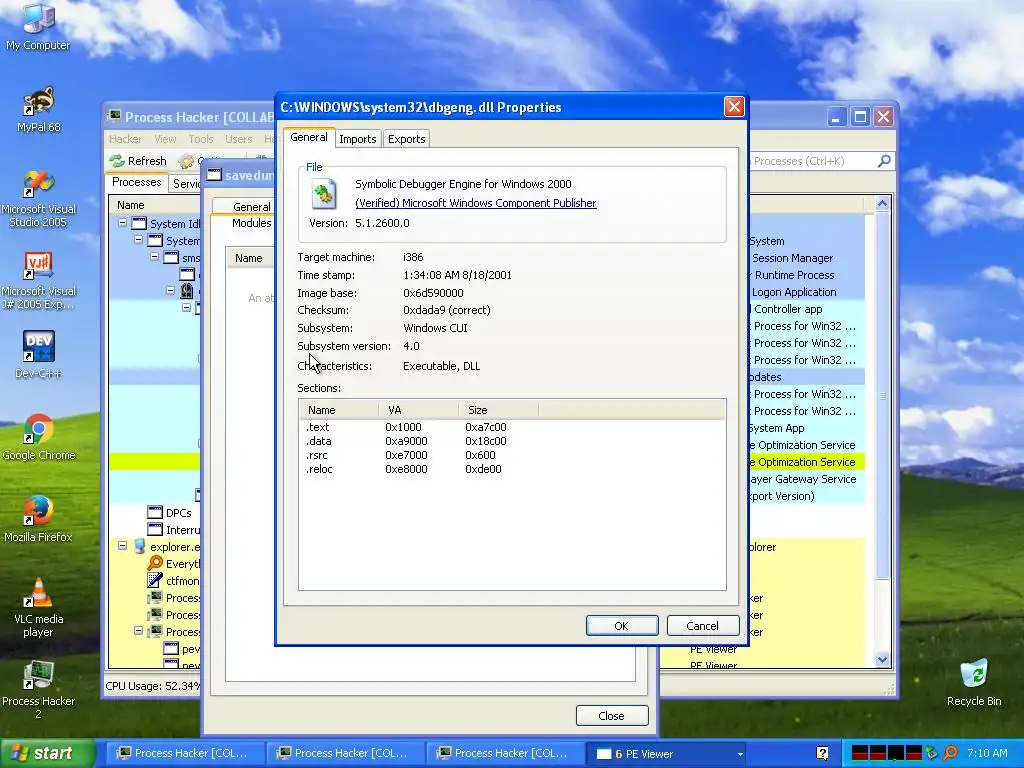The height and width of the screenshot is (768, 1024).
Task: Click the help question mark tray icon
Action: point(822,753)
